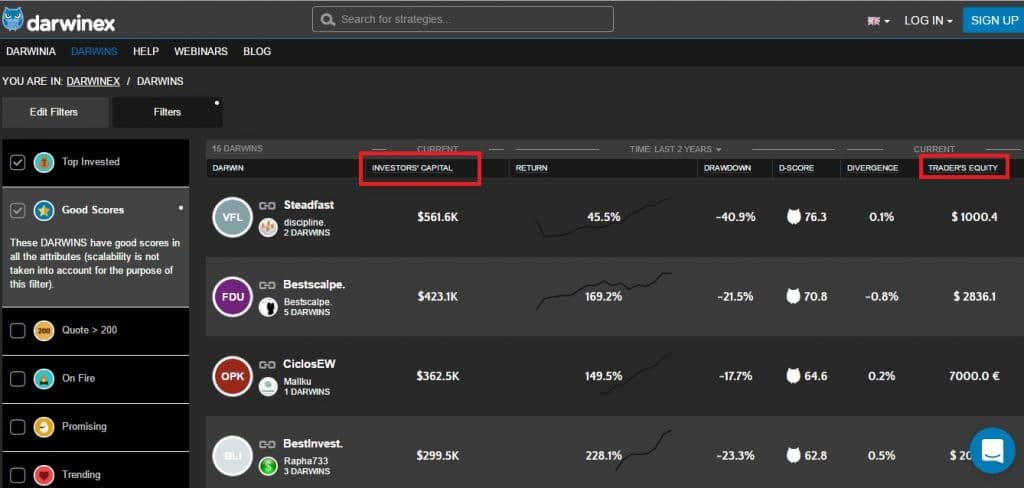Open the LOG IN dropdown
1024x488 pixels.
928,20
